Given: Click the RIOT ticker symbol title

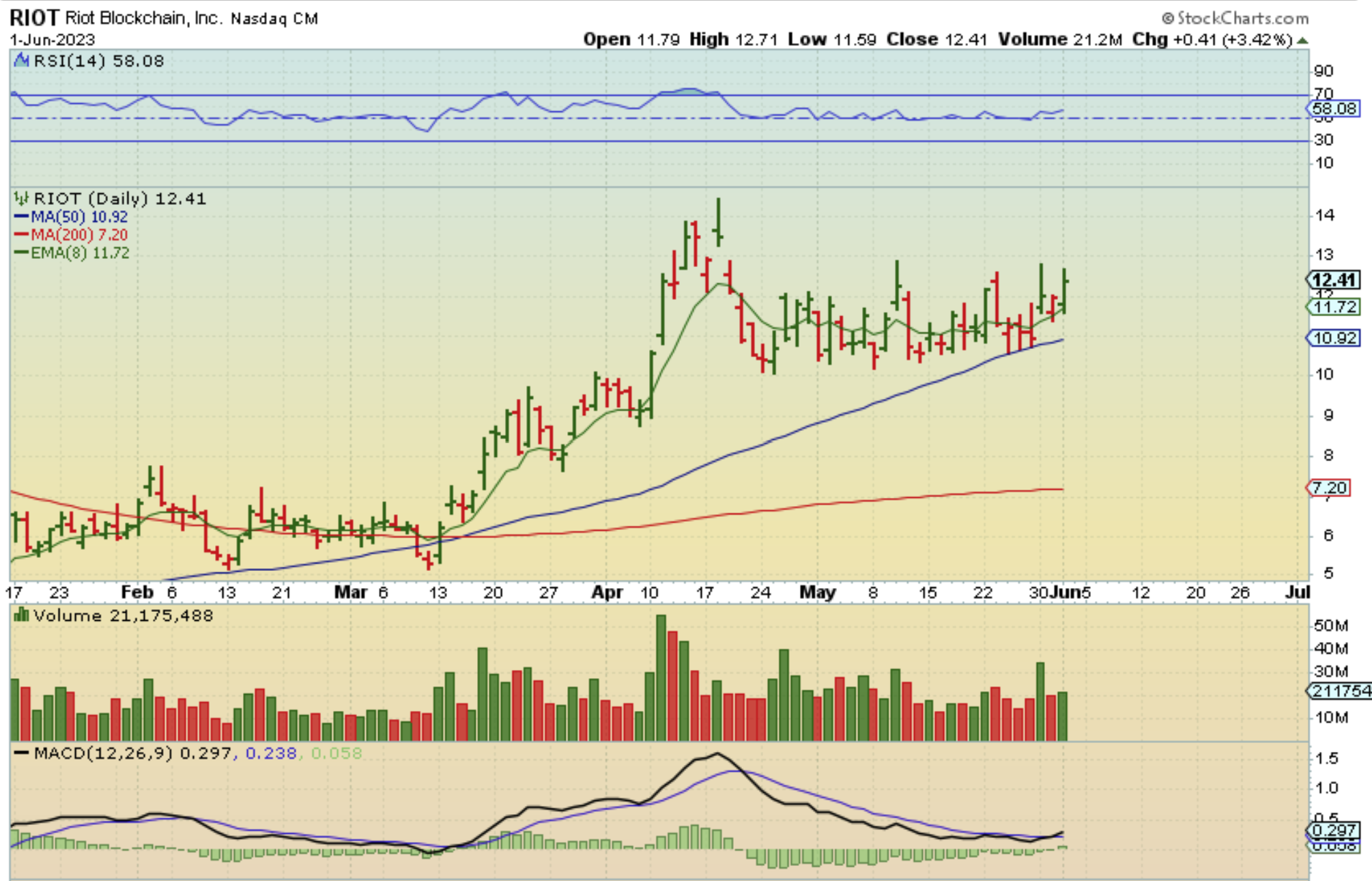Looking at the screenshot, I should tap(34, 18).
